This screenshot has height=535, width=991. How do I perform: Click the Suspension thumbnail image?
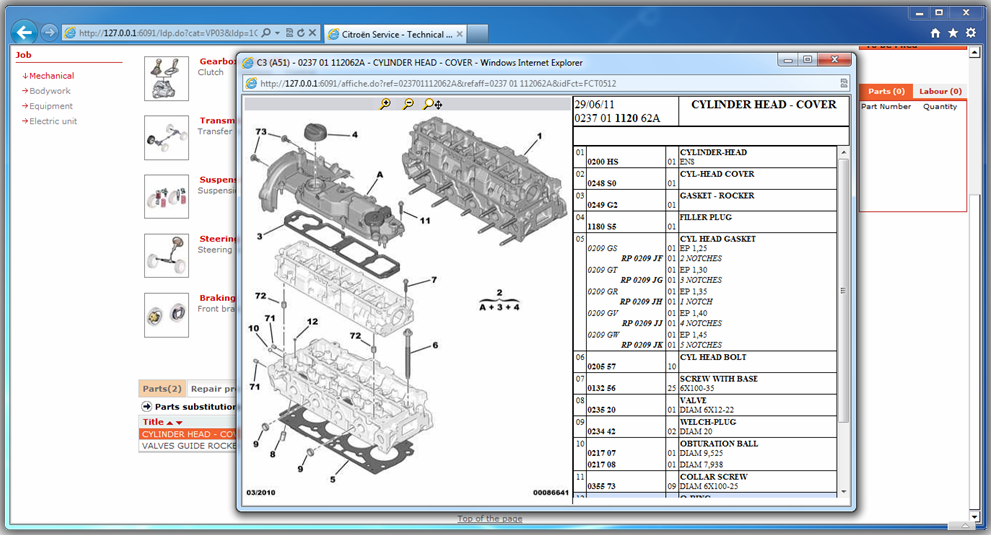pyautogui.click(x=166, y=197)
